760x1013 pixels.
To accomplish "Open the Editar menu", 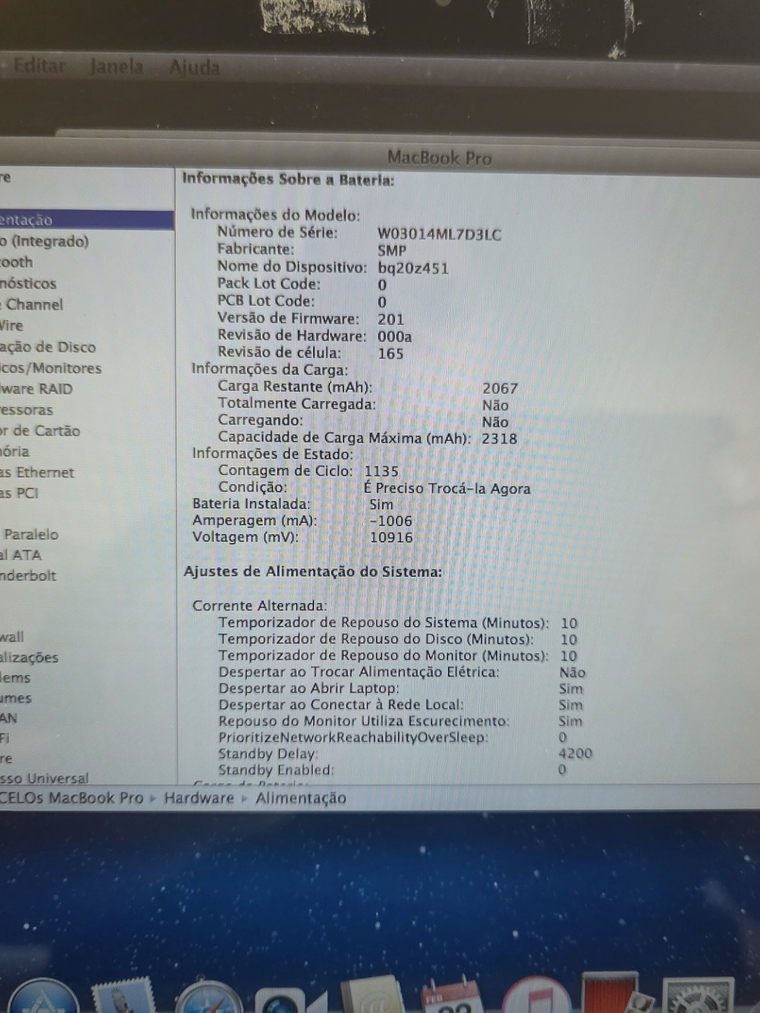I will [x=39, y=65].
